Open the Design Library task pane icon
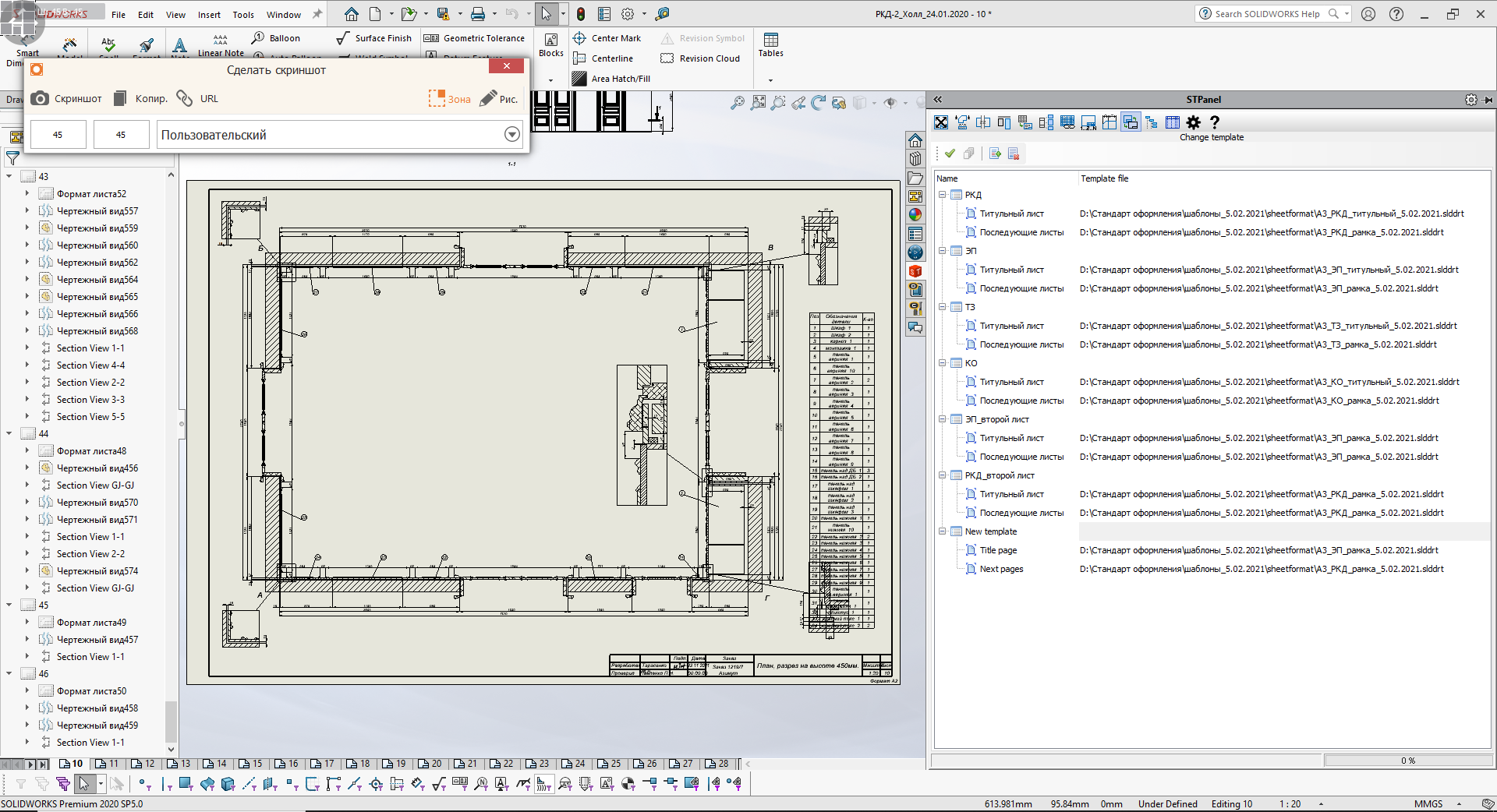 915,159
